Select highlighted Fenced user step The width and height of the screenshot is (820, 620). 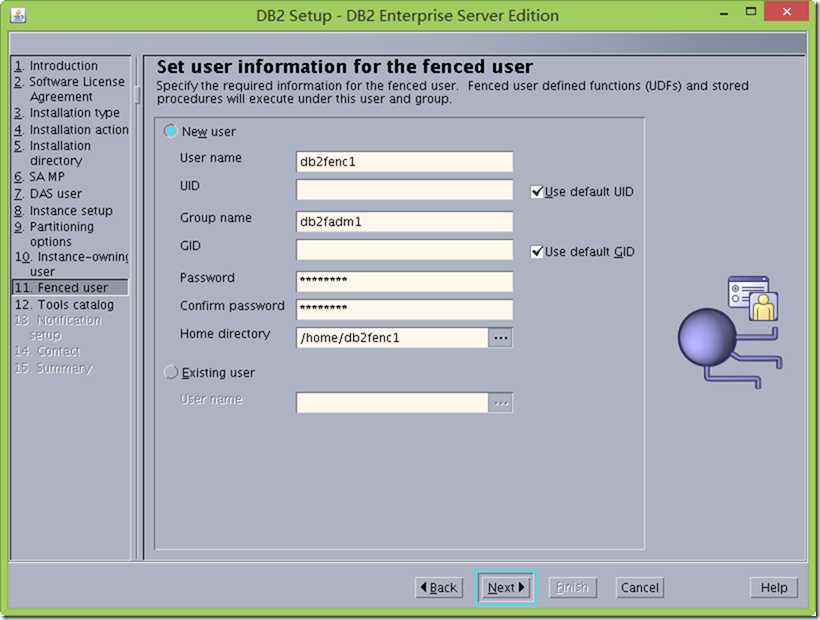[x=70, y=288]
